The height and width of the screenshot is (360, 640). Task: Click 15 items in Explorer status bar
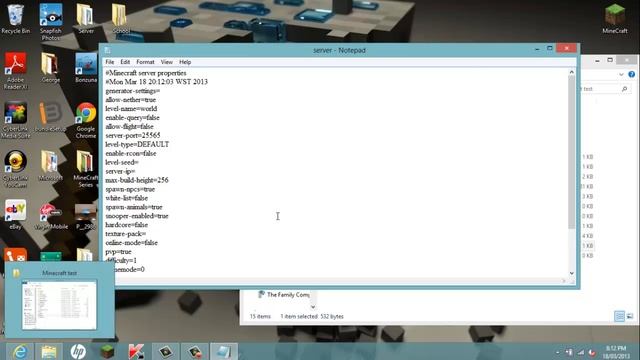pyautogui.click(x=260, y=316)
